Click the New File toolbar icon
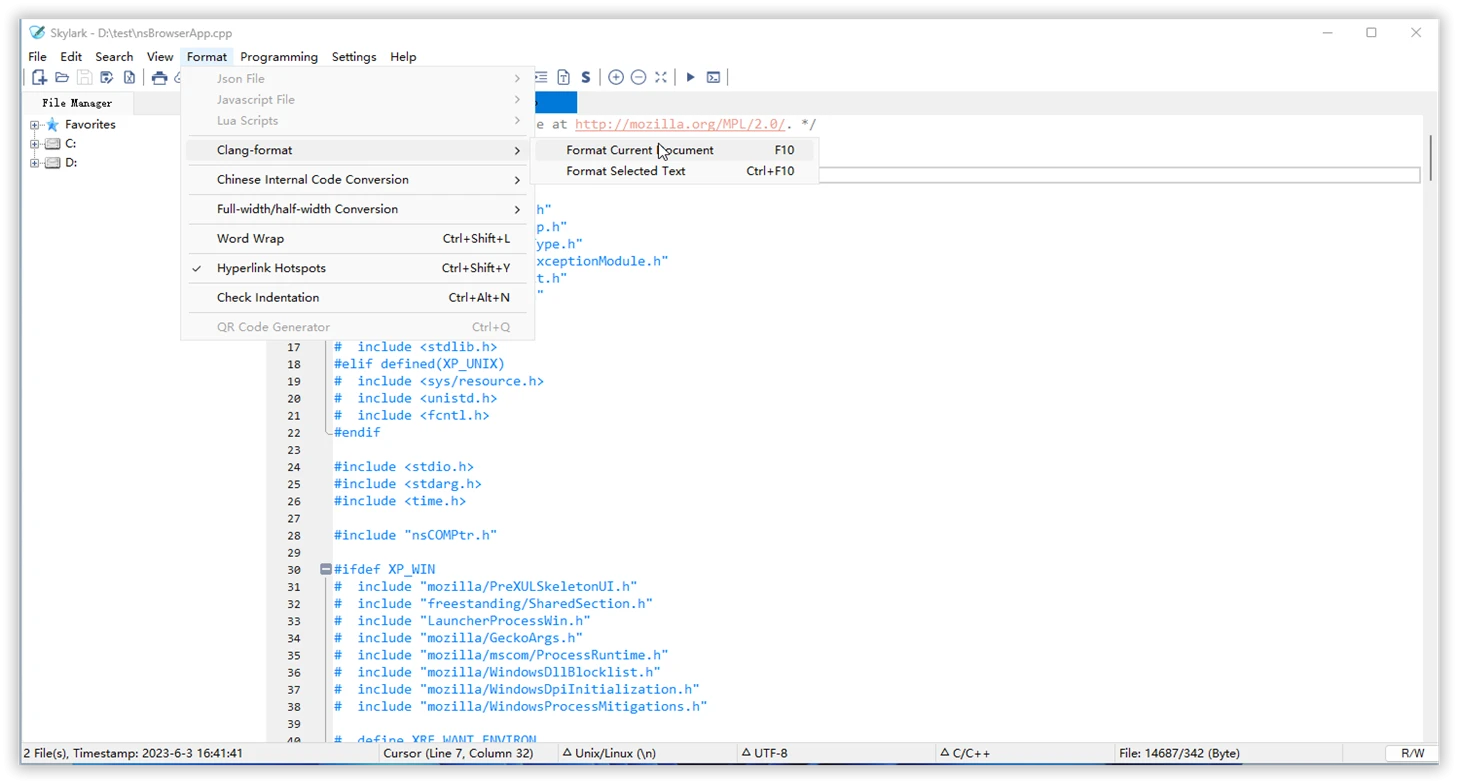This screenshot has height=784, width=1458. (x=39, y=77)
